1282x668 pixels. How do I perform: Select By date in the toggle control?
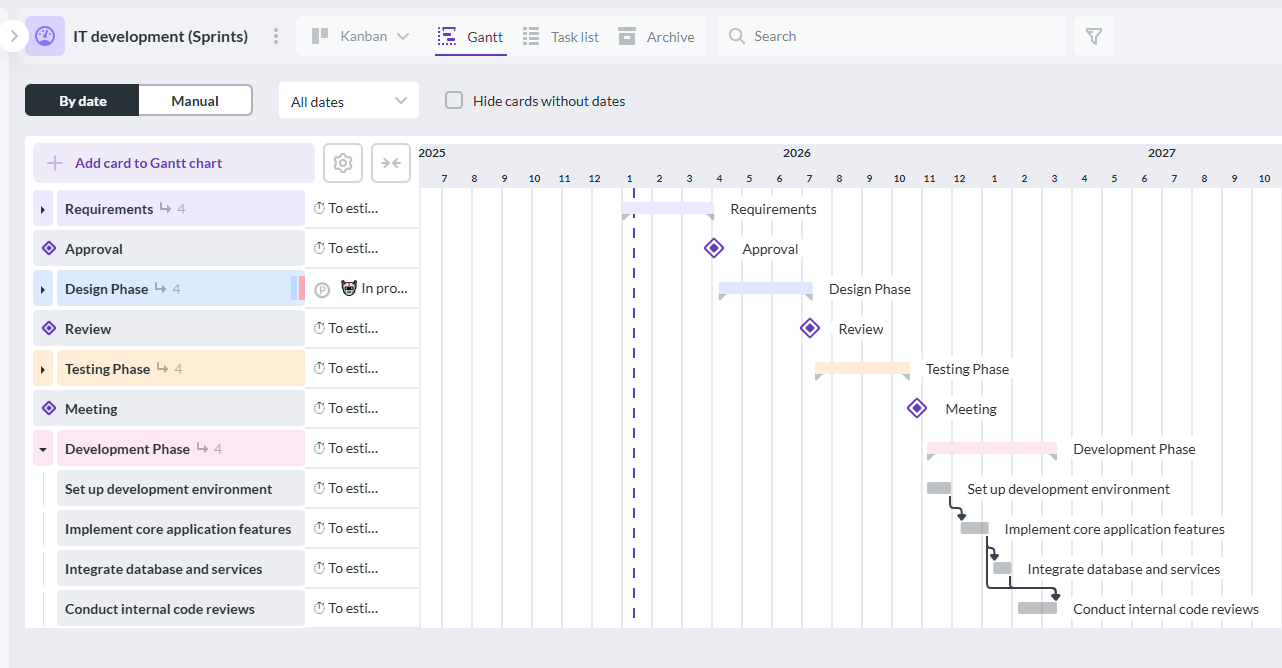(82, 100)
